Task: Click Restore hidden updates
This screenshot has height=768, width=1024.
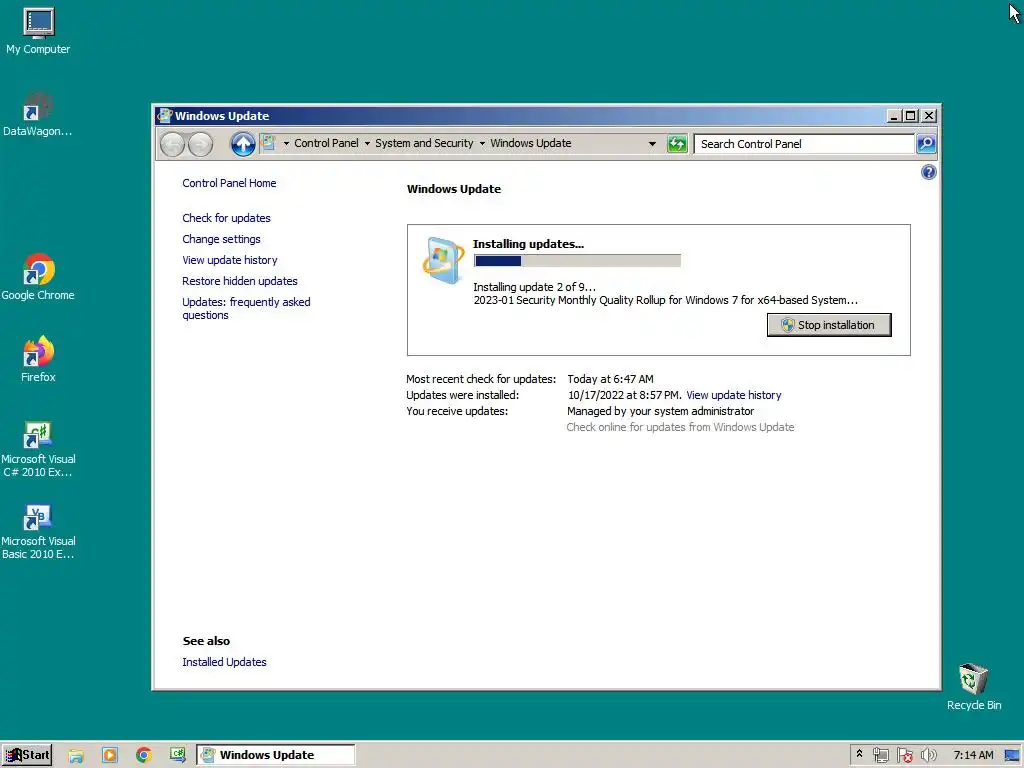Action: tap(240, 281)
